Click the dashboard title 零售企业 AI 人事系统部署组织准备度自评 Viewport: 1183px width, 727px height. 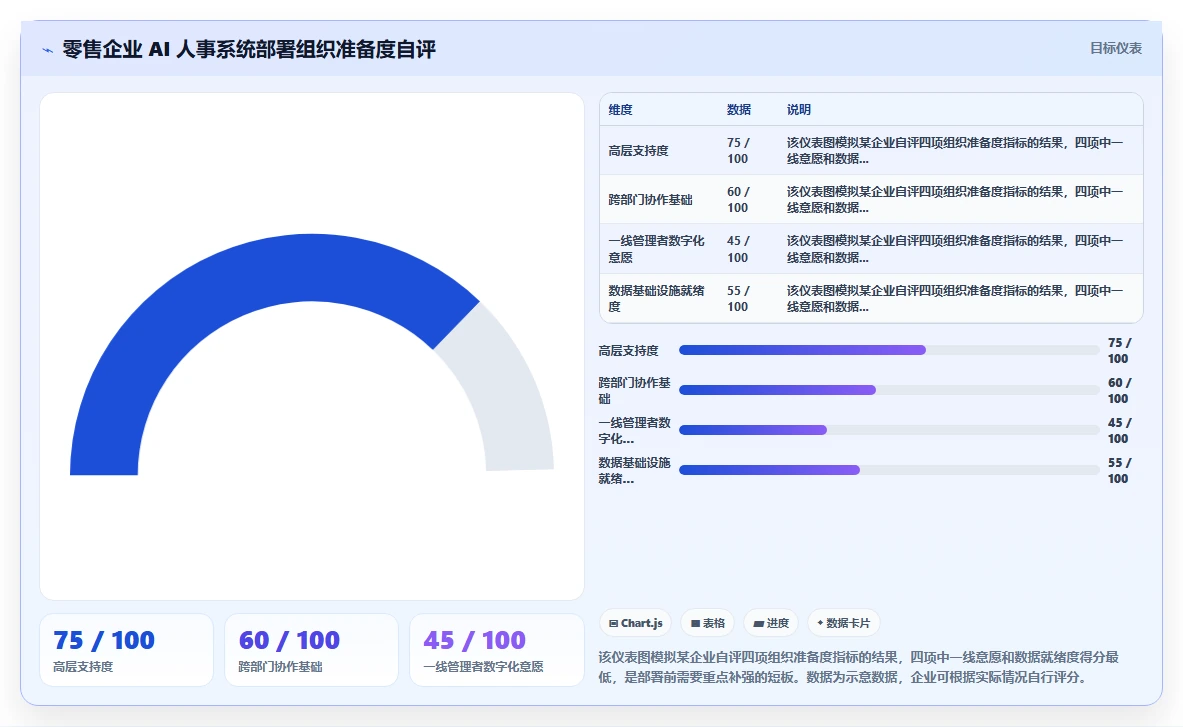coord(249,50)
